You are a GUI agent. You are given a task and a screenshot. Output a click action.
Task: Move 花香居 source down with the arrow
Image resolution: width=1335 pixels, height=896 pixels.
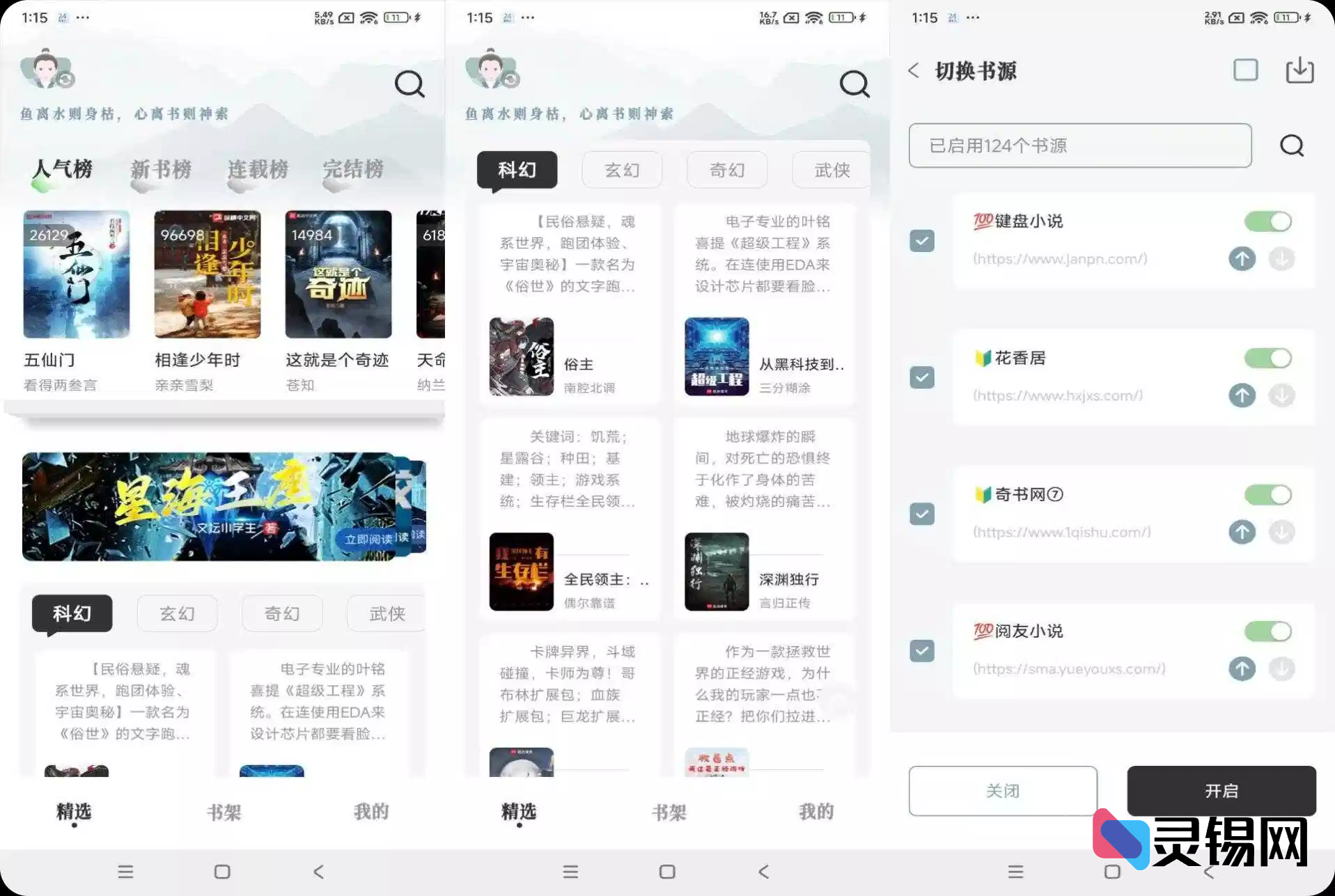1281,395
